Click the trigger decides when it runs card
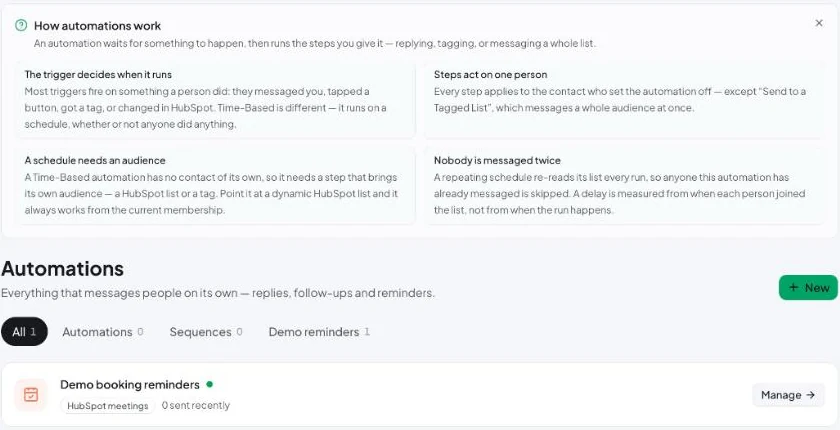This screenshot has height=430, width=840. point(215,100)
